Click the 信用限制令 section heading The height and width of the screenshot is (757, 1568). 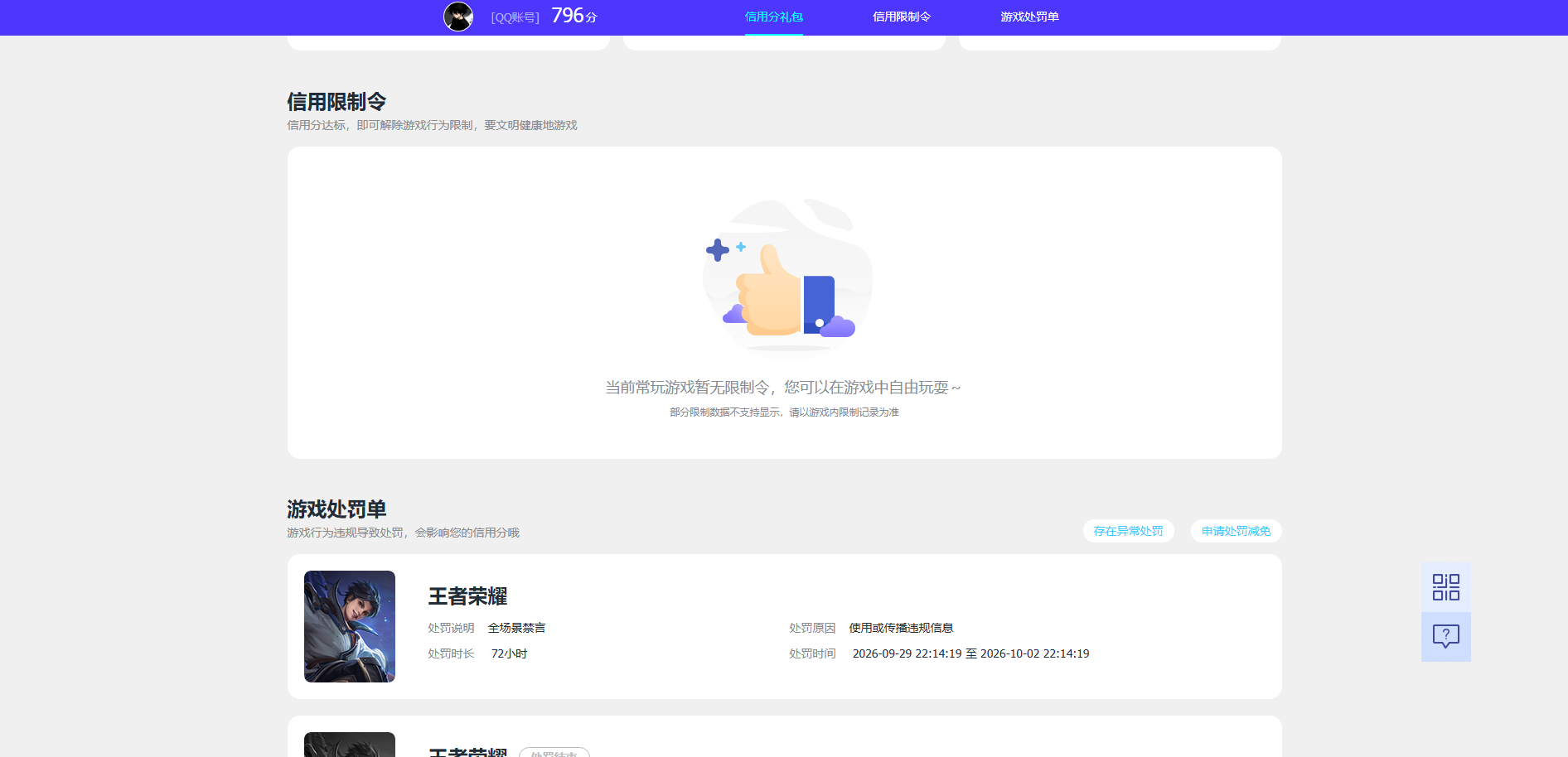(336, 102)
